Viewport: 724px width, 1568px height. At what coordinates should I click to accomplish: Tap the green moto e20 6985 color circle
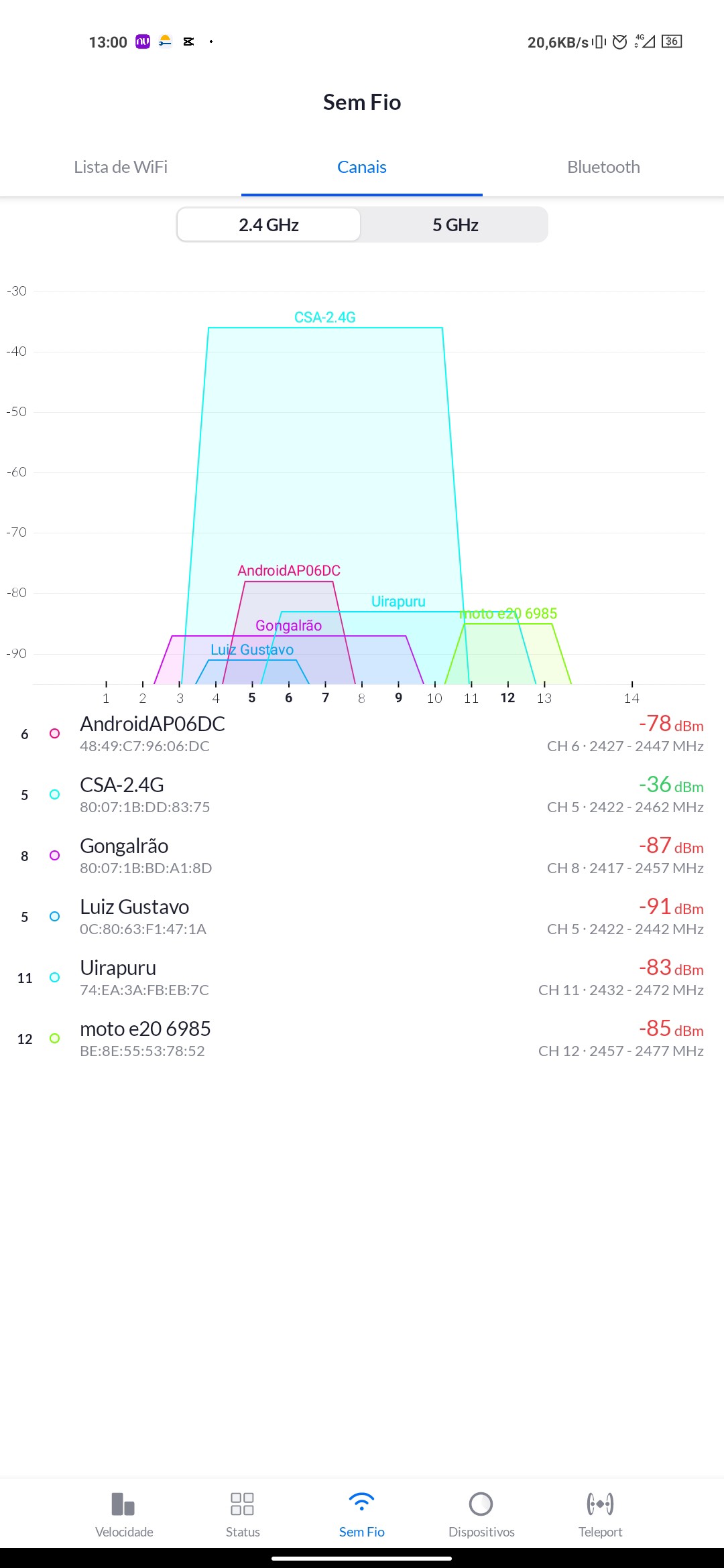point(55,1039)
